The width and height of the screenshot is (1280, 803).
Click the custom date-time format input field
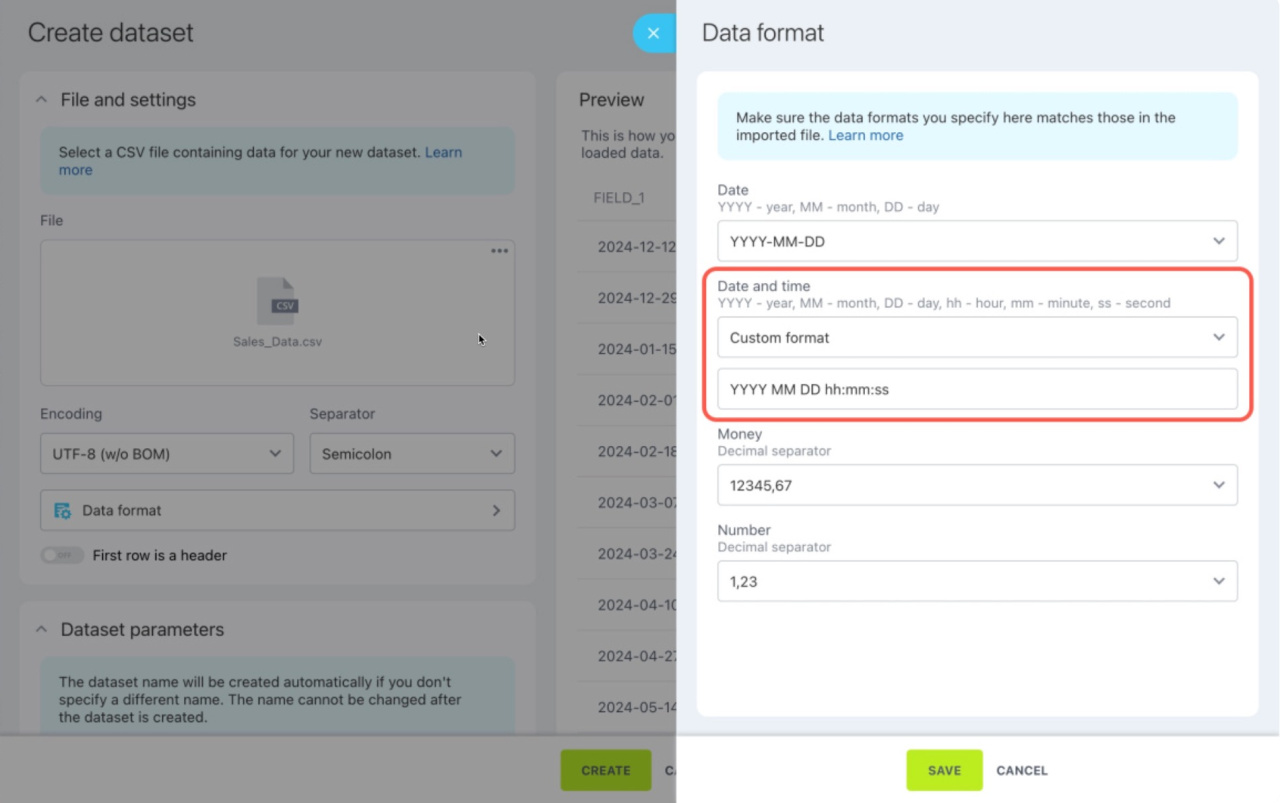coord(976,389)
